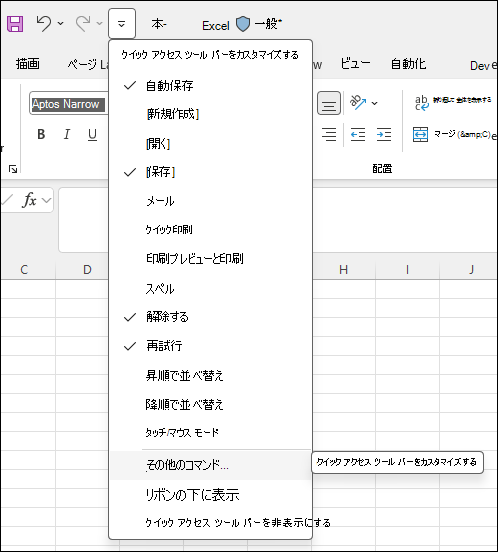Click the purple Save icon
The image size is (498, 552).
pyautogui.click(x=15, y=24)
